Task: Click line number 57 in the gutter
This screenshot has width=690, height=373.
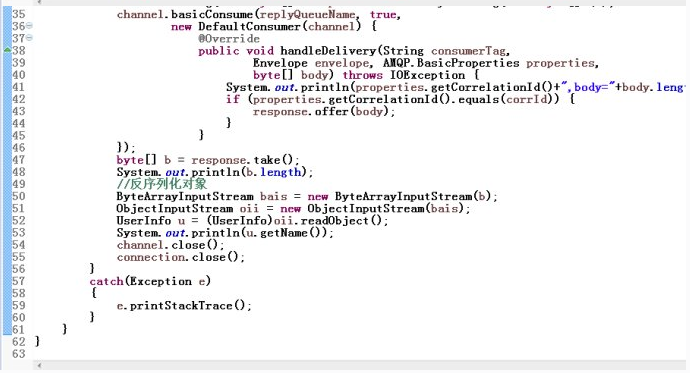Action: [18, 281]
